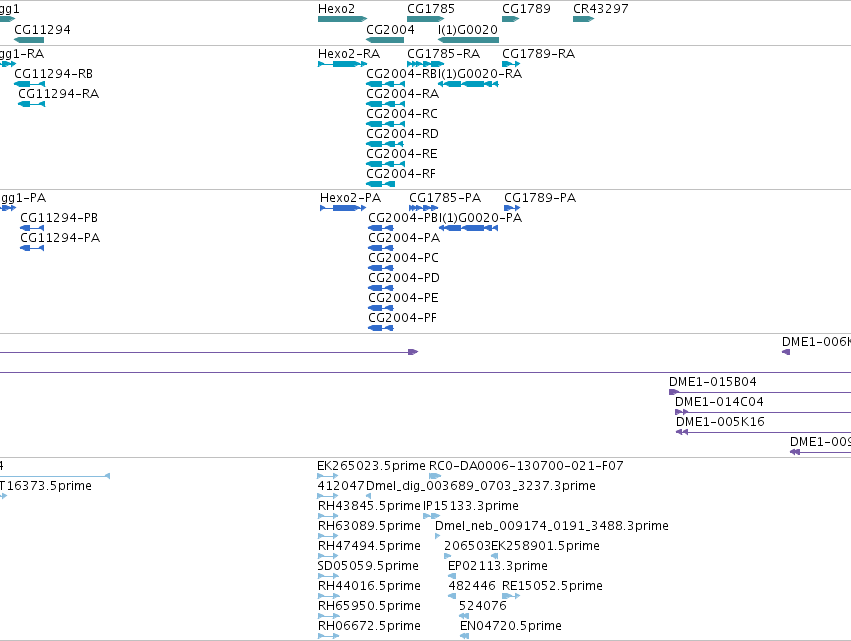The width and height of the screenshot is (851, 641).
Task: Click the CG11294 gene feature
Action: (29, 40)
